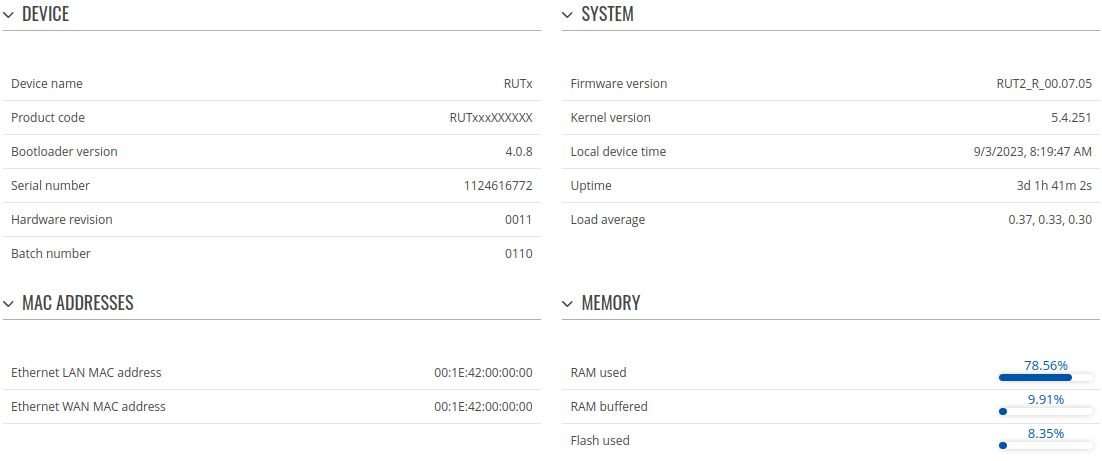Click the Product code RUTxxxXXXXXX value
Image resolution: width=1102 pixels, height=461 pixels.
pyautogui.click(x=491, y=118)
